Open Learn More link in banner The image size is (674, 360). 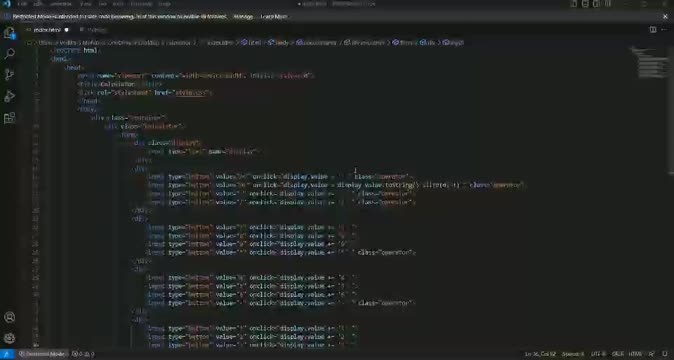point(274,17)
